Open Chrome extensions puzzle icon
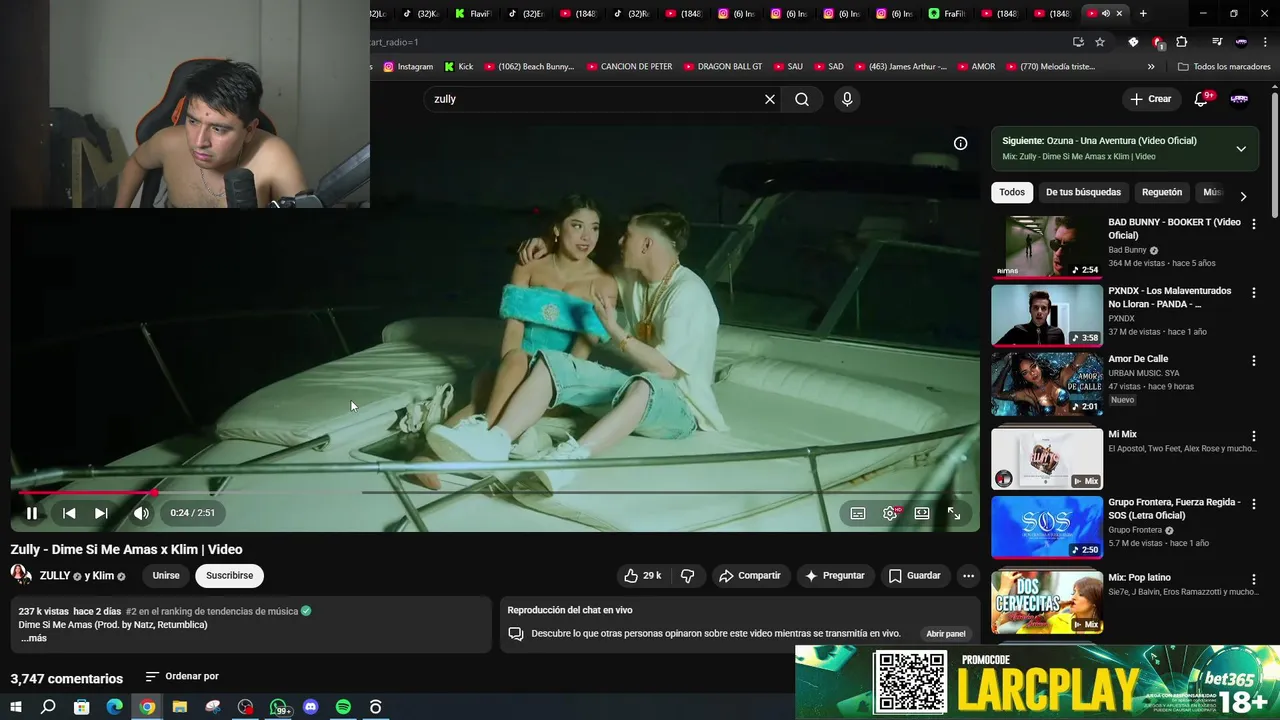This screenshot has width=1280, height=720. click(x=1182, y=42)
